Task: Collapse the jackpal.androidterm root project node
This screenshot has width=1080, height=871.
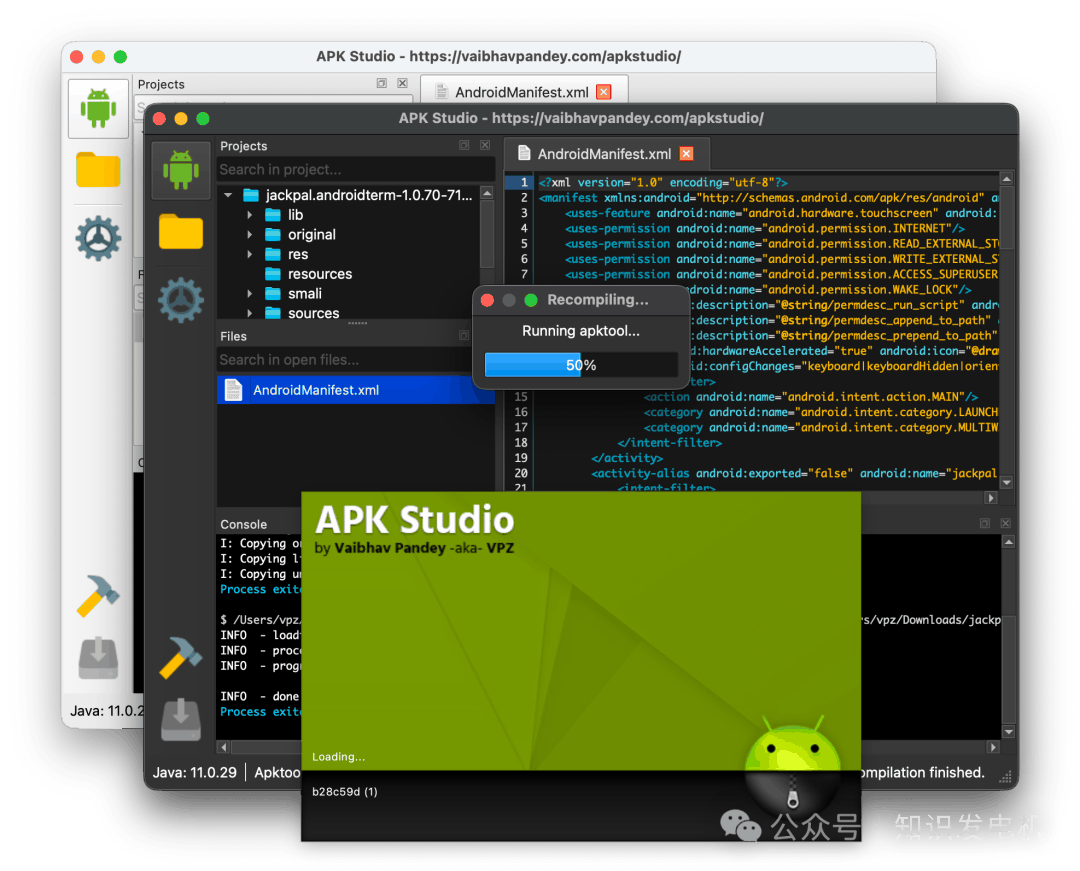Action: pyautogui.click(x=229, y=196)
